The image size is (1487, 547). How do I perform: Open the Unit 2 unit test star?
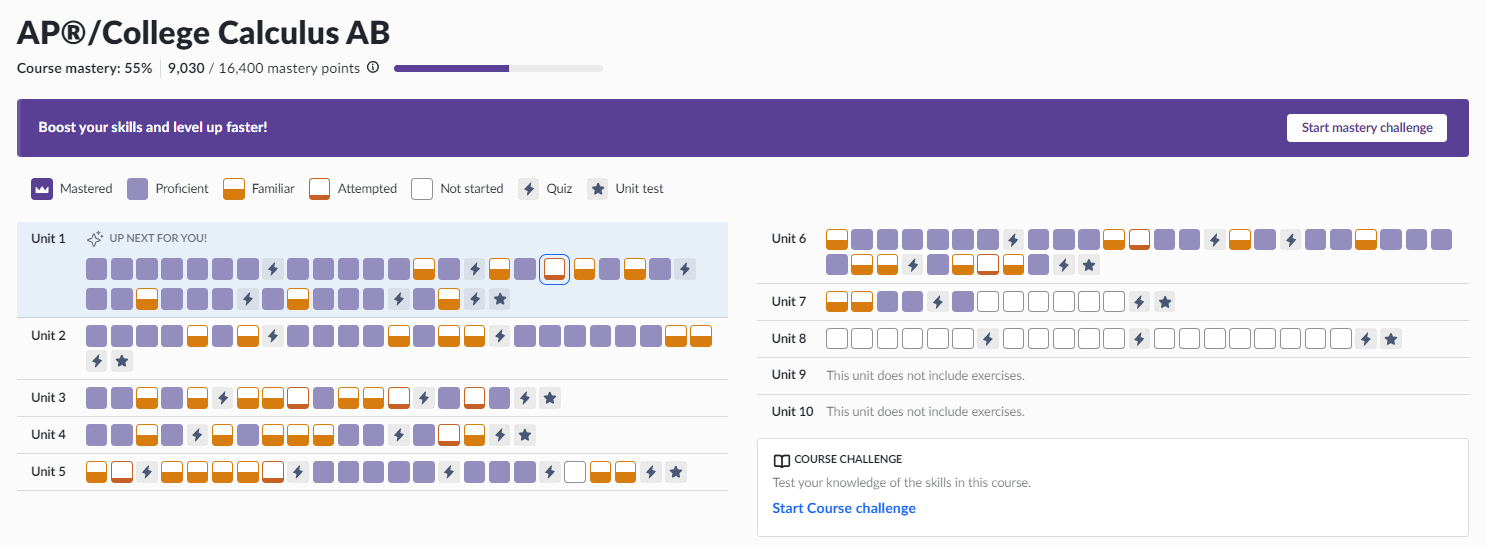(122, 360)
